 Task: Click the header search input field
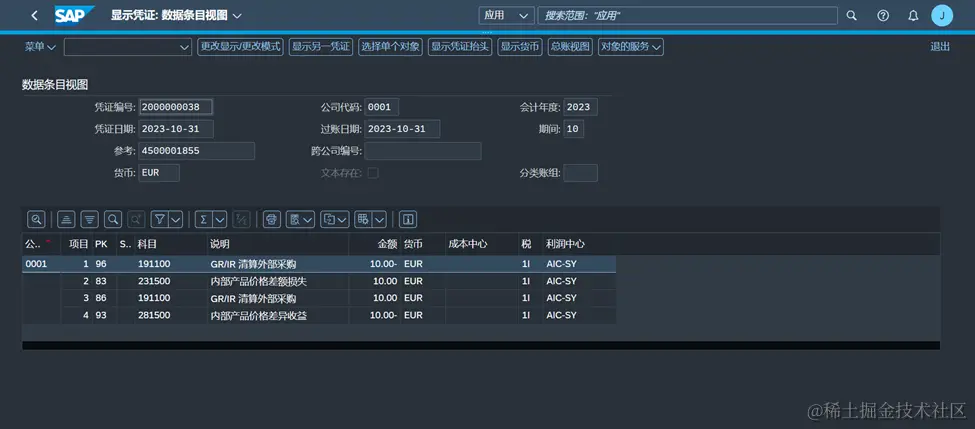[x=688, y=16]
